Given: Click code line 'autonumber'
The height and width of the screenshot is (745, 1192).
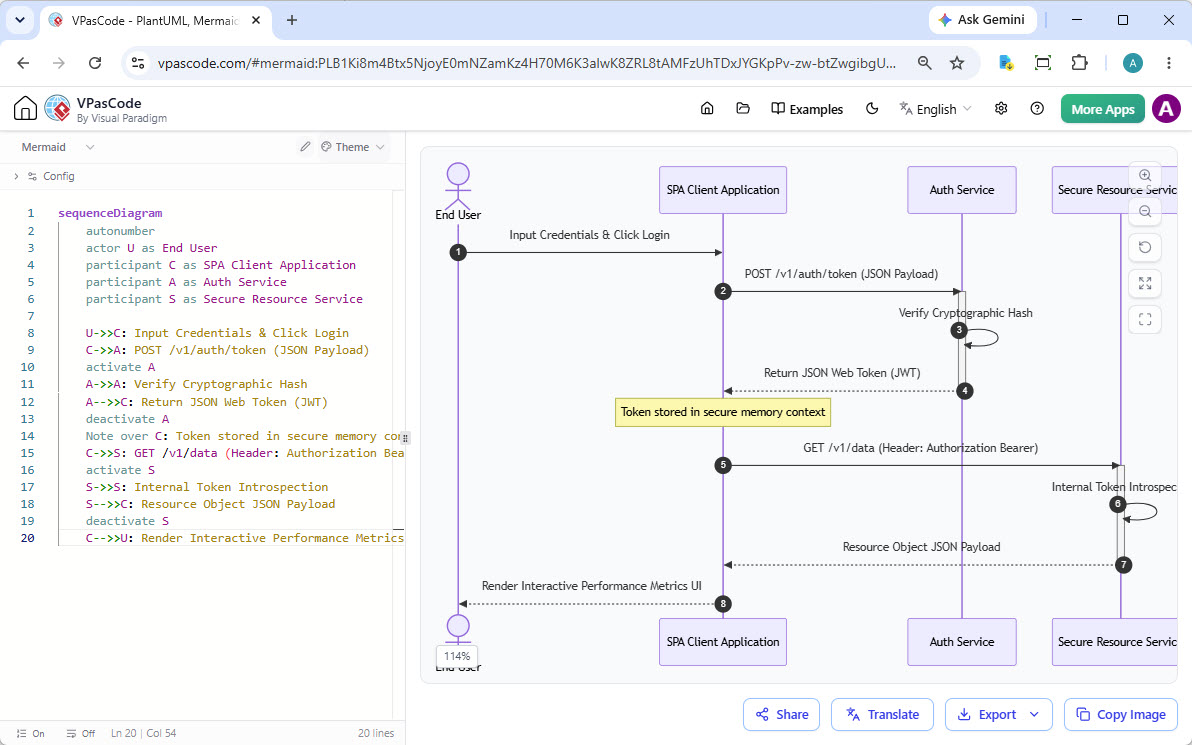Looking at the screenshot, I should pyautogui.click(x=120, y=230).
